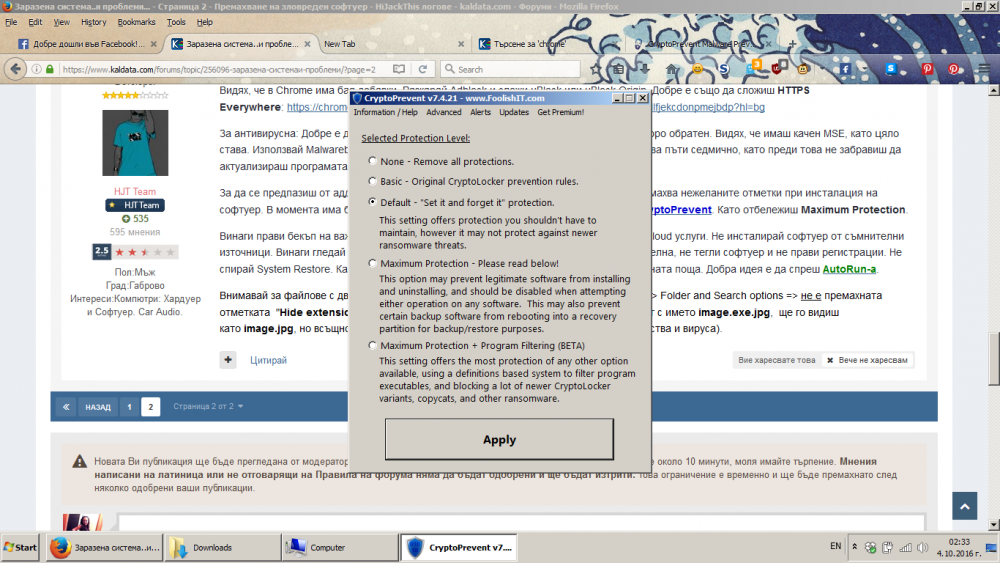Open the HJT Team profile link

pyautogui.click(x=135, y=191)
